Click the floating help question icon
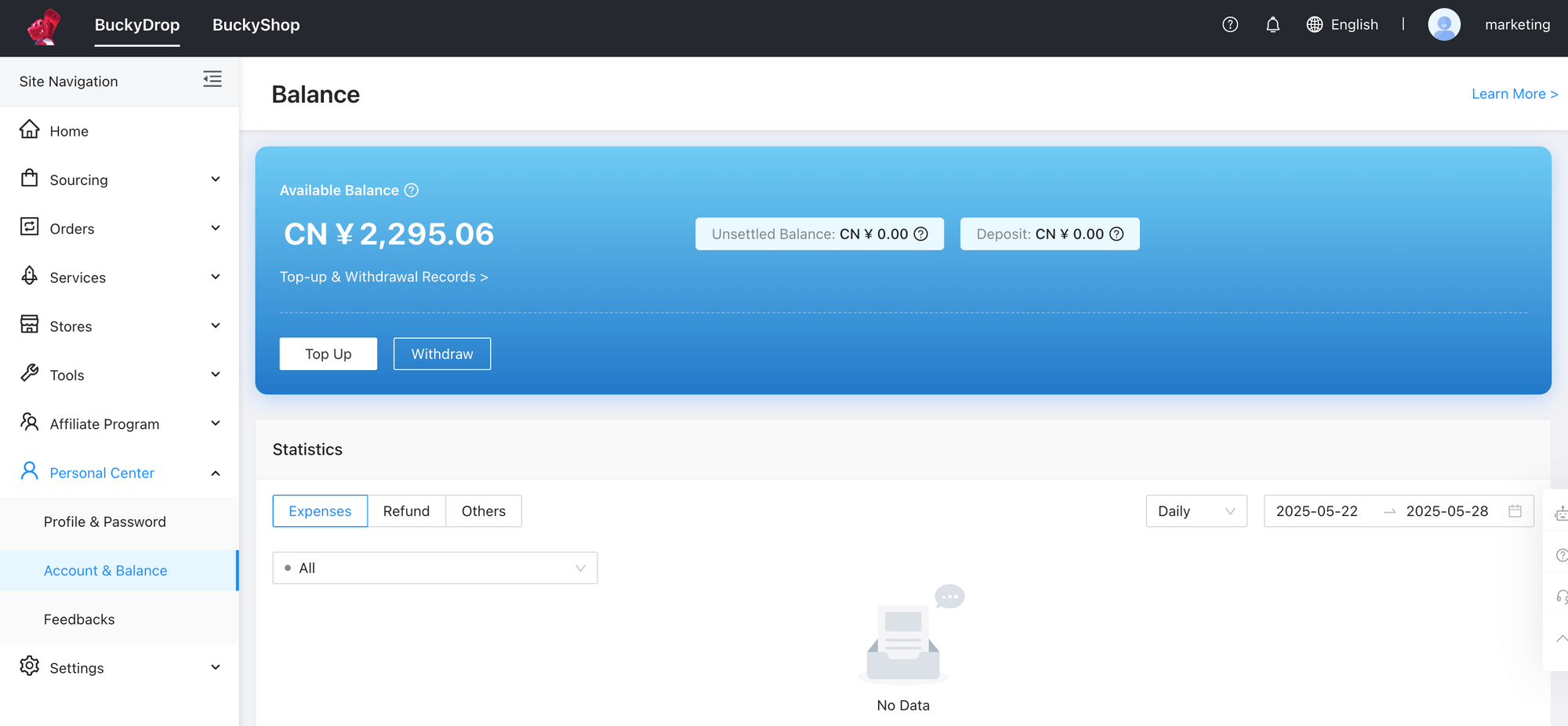This screenshot has height=726, width=1568. 1561,555
